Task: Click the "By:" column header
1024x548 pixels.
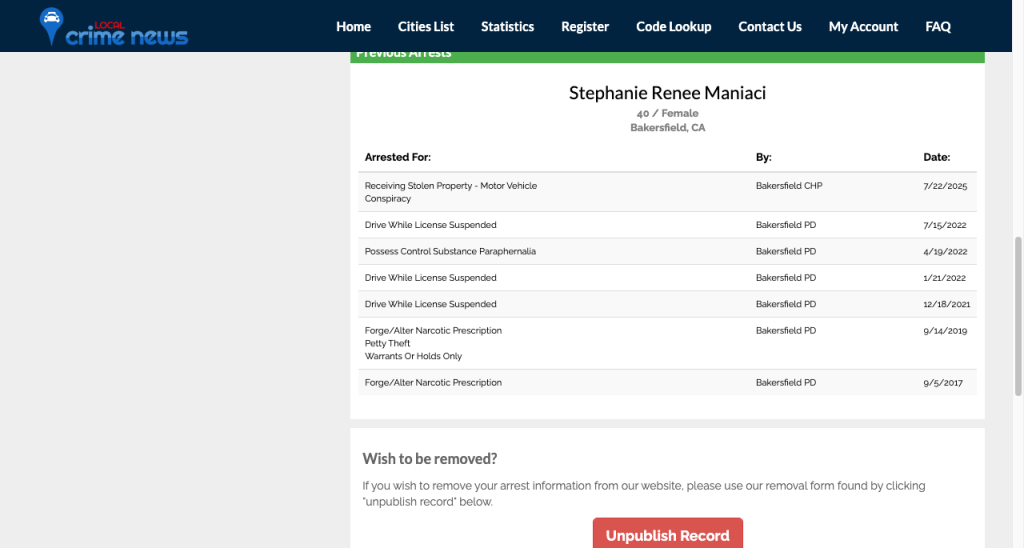Action: pyautogui.click(x=764, y=158)
